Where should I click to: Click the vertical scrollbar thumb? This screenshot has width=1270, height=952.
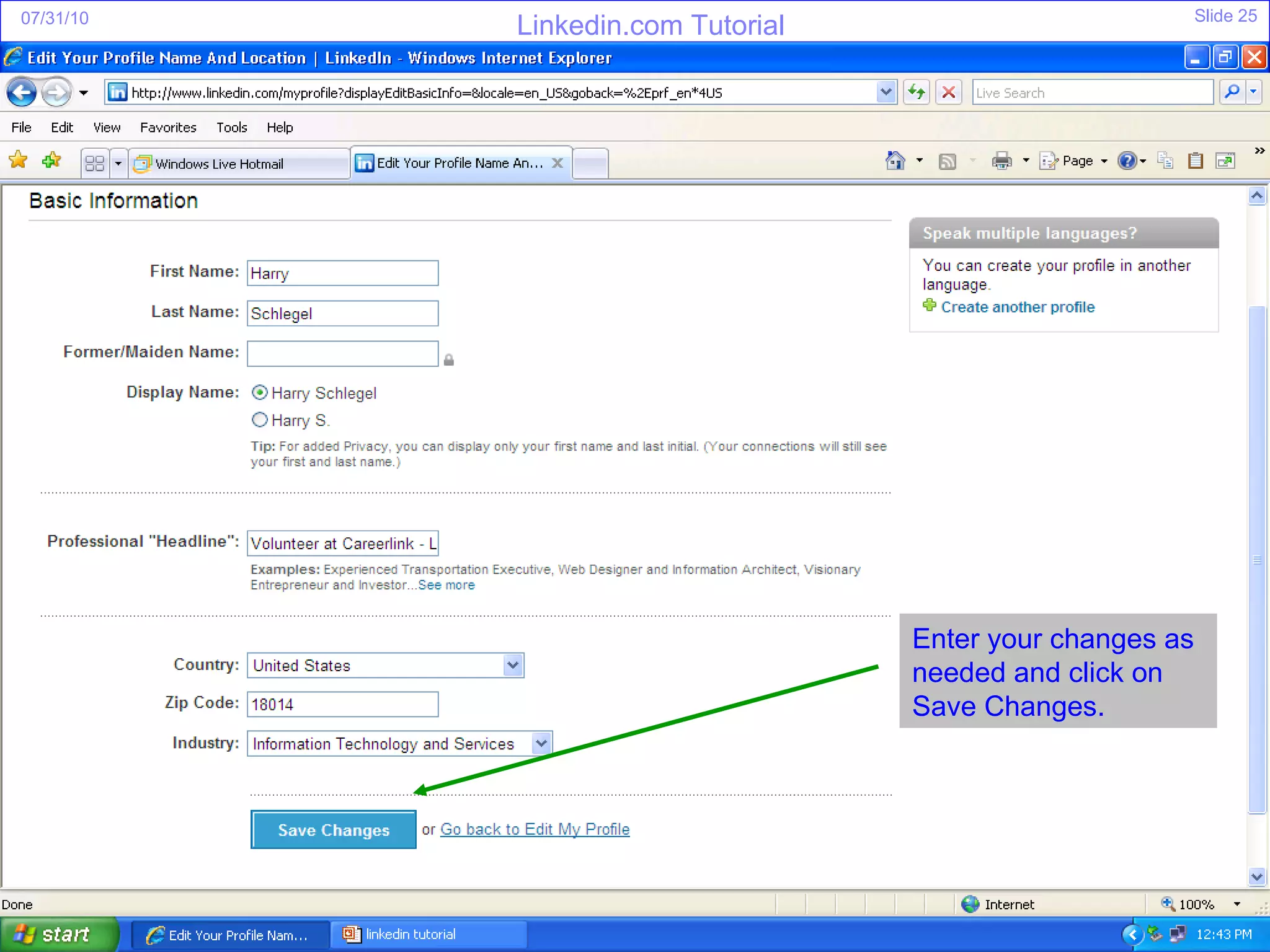1257,559
